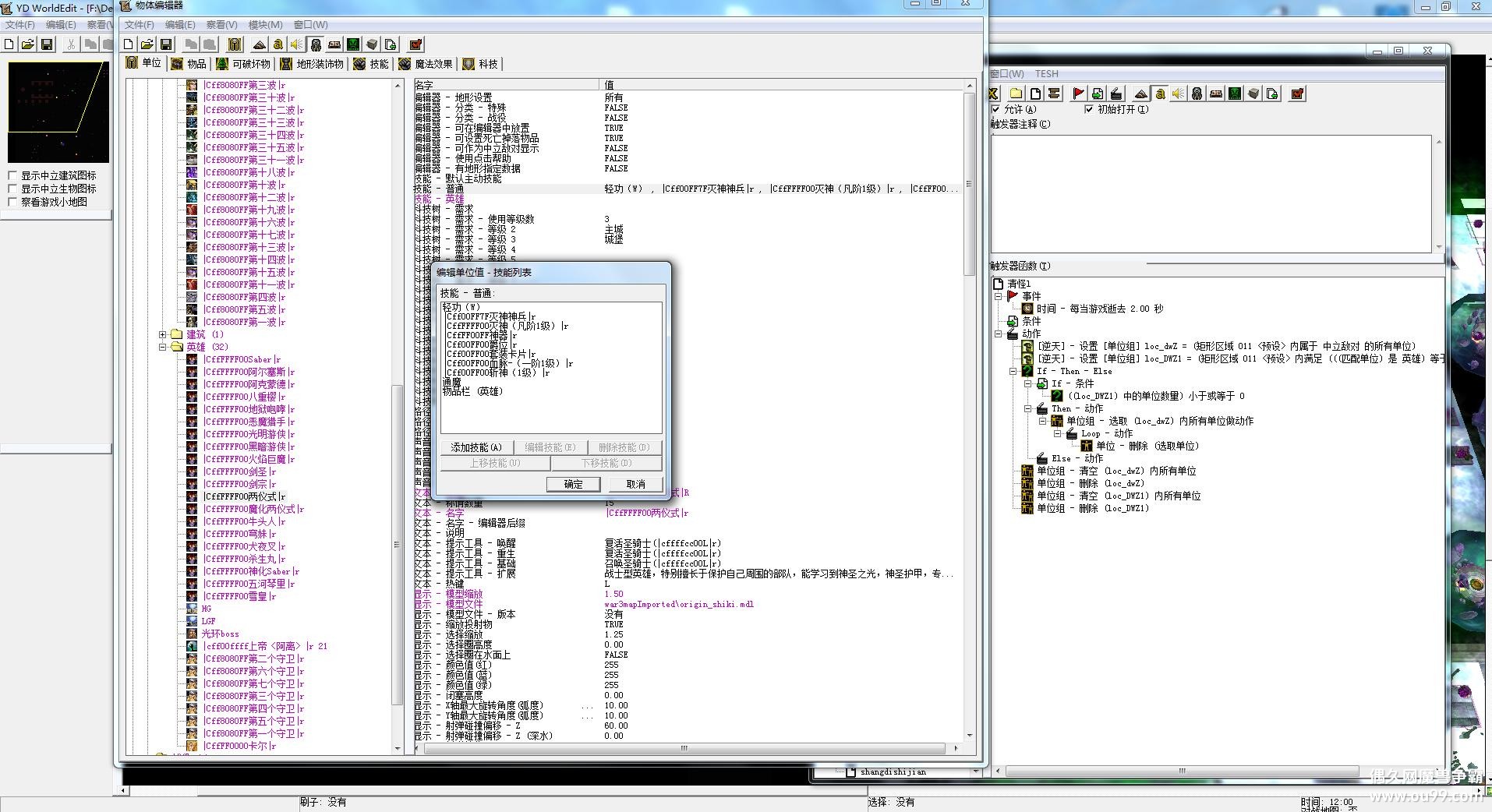Select 轻功（W） in skill list dialog
The width and height of the screenshot is (1492, 812).
coord(461,307)
